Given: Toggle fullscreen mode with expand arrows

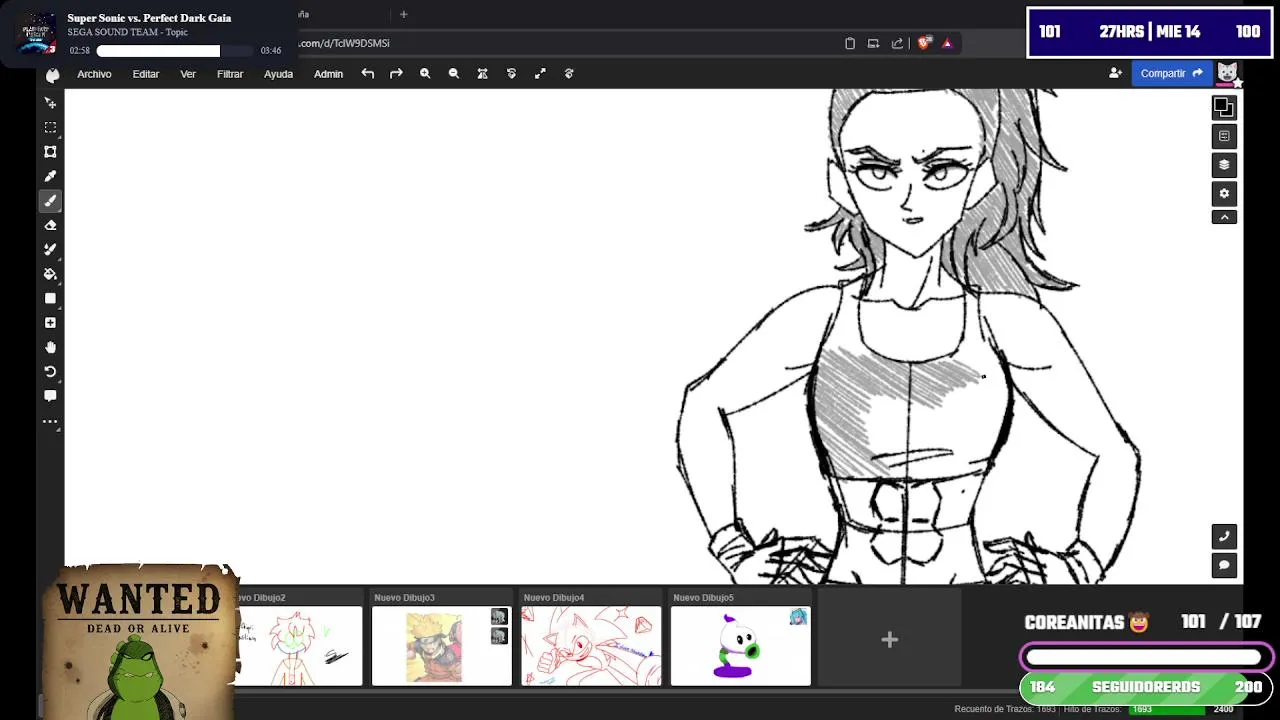Looking at the screenshot, I should [x=540, y=73].
